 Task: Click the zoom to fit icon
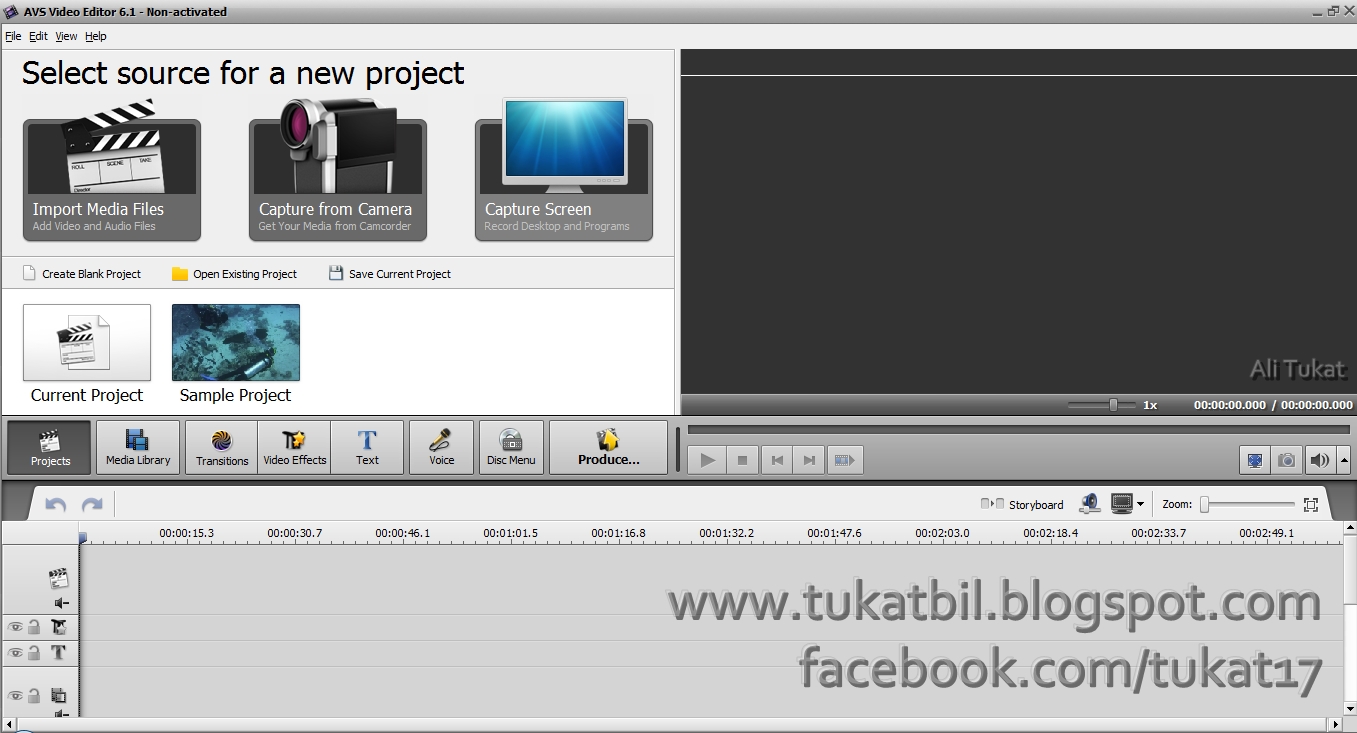pos(1311,505)
